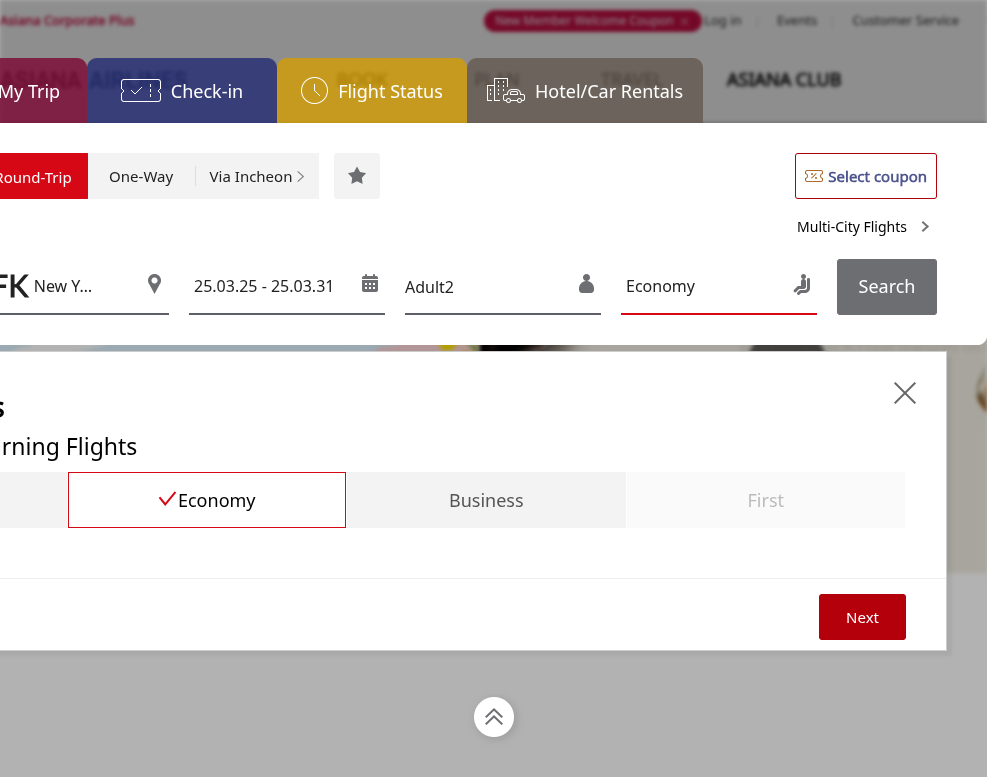Screen dimensions: 987x777
Task: Select the Economy class option
Action: (x=207, y=500)
